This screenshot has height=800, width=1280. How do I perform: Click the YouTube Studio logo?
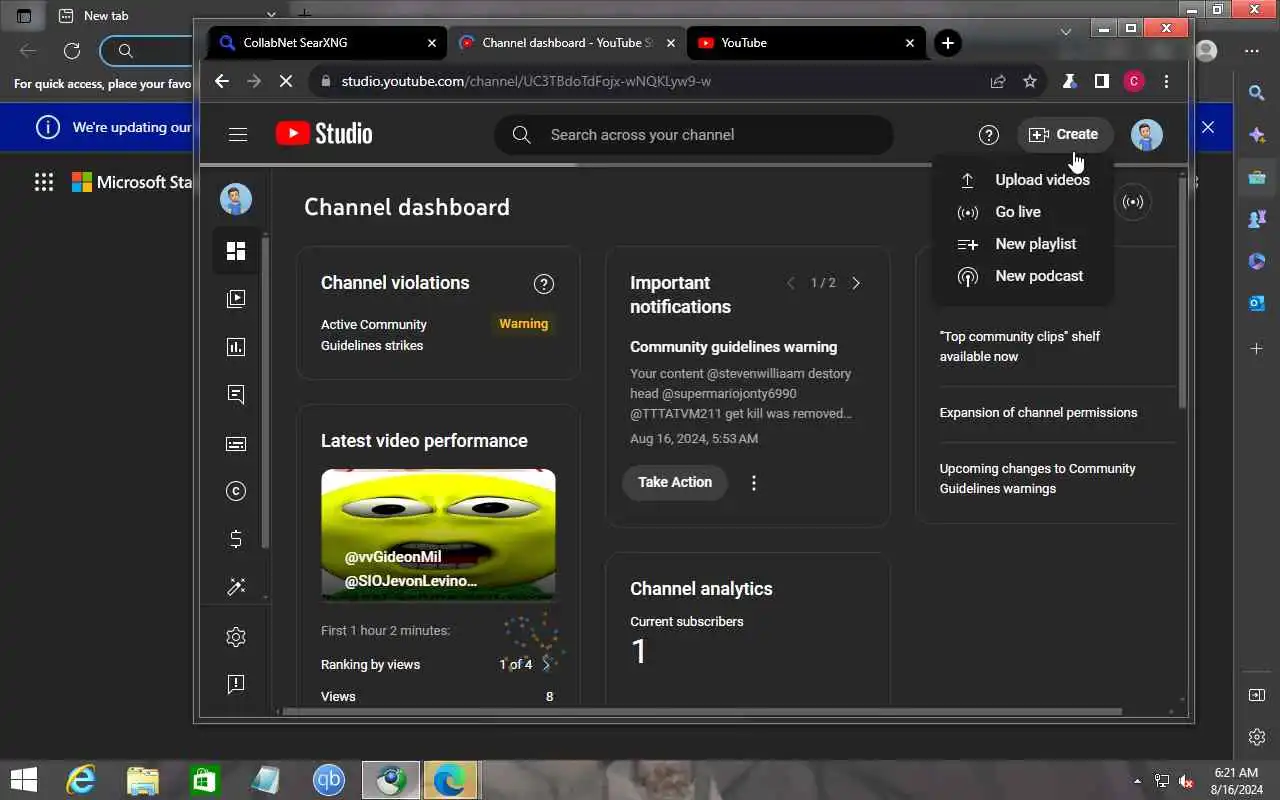point(324,134)
